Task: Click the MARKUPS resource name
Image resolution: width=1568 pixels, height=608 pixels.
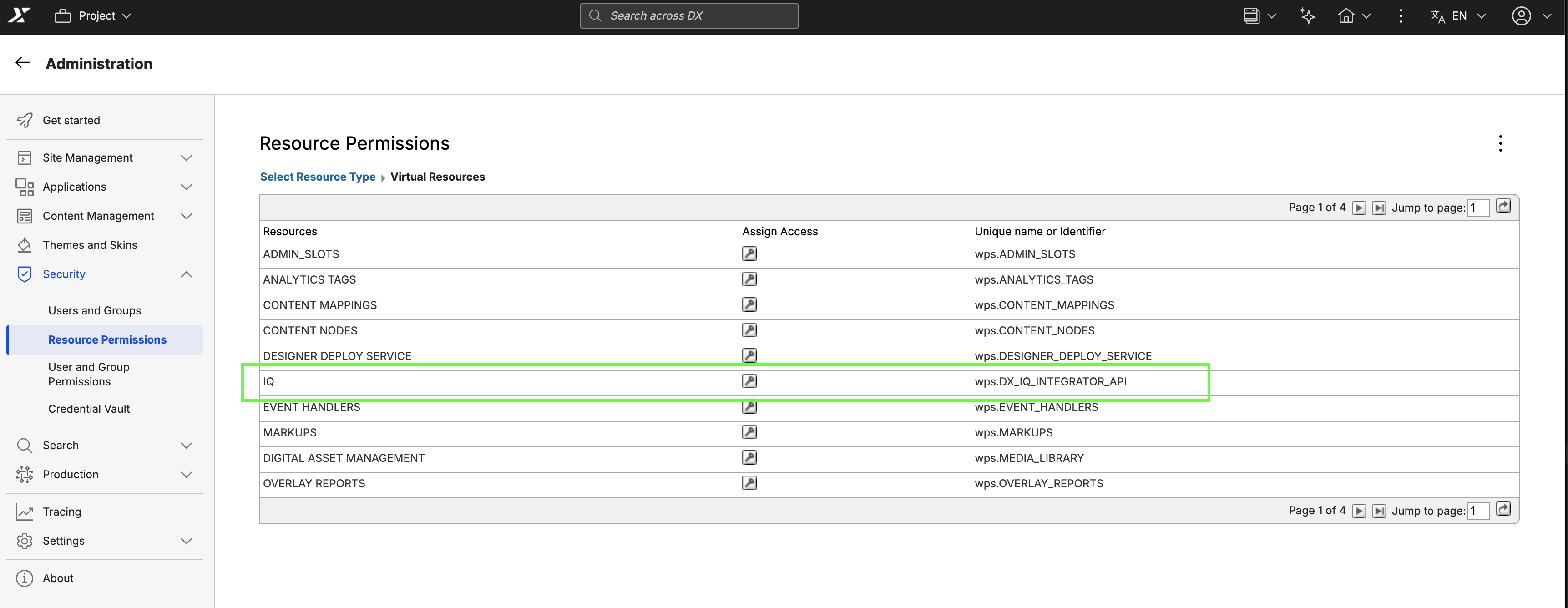Action: pos(290,433)
